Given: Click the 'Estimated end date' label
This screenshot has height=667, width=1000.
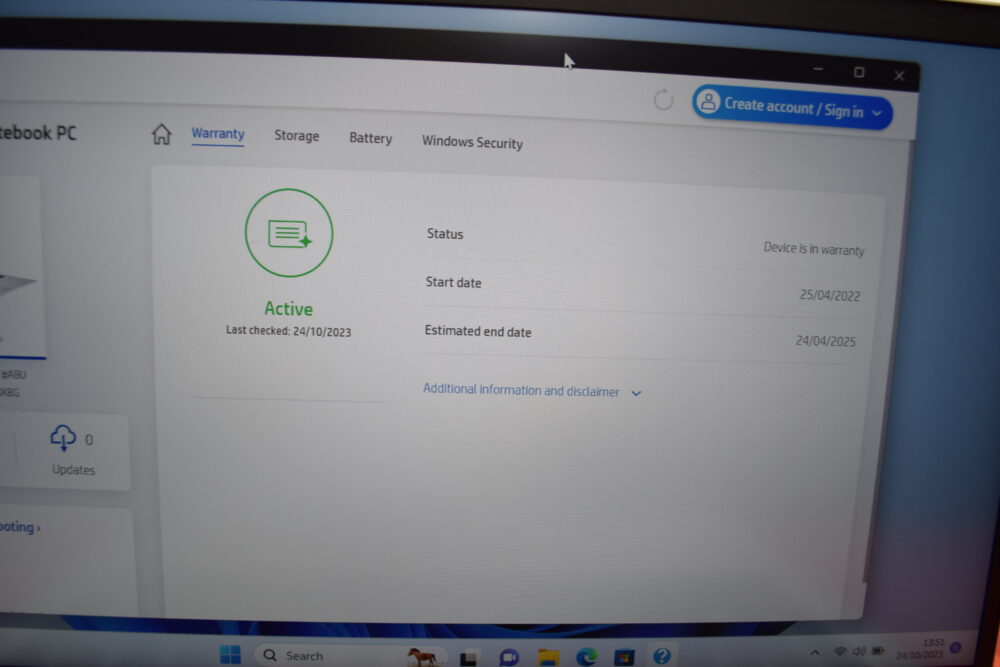Looking at the screenshot, I should point(478,332).
